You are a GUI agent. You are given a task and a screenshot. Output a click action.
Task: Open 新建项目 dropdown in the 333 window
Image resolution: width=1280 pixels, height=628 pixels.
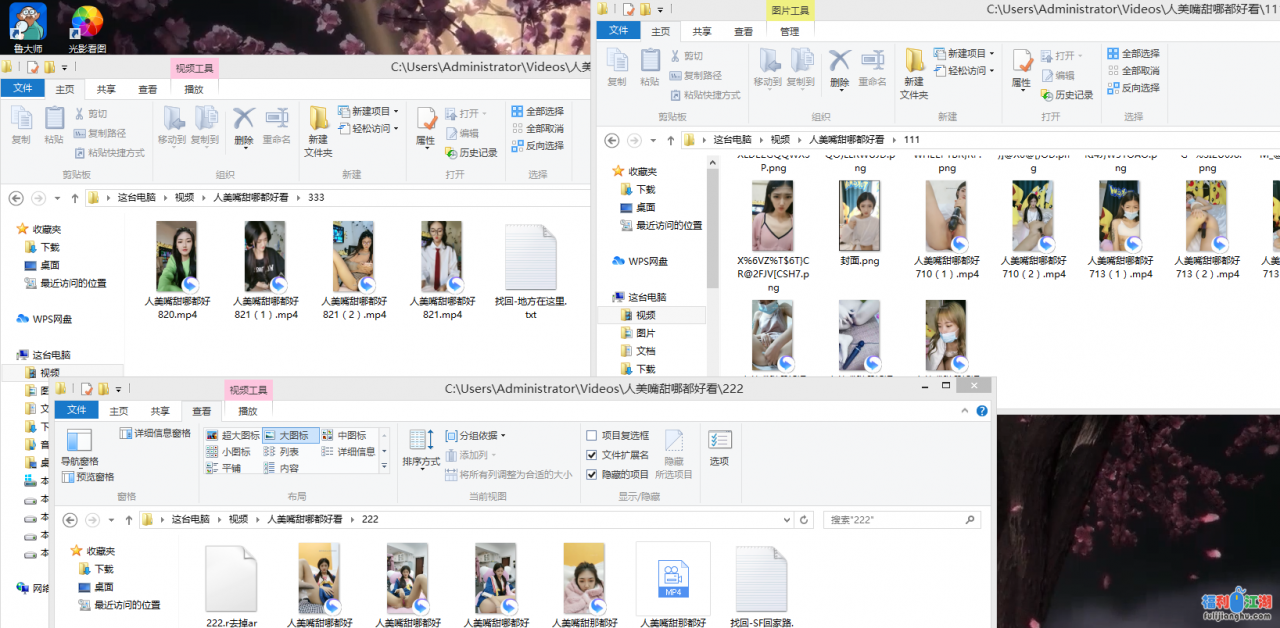pyautogui.click(x=368, y=111)
